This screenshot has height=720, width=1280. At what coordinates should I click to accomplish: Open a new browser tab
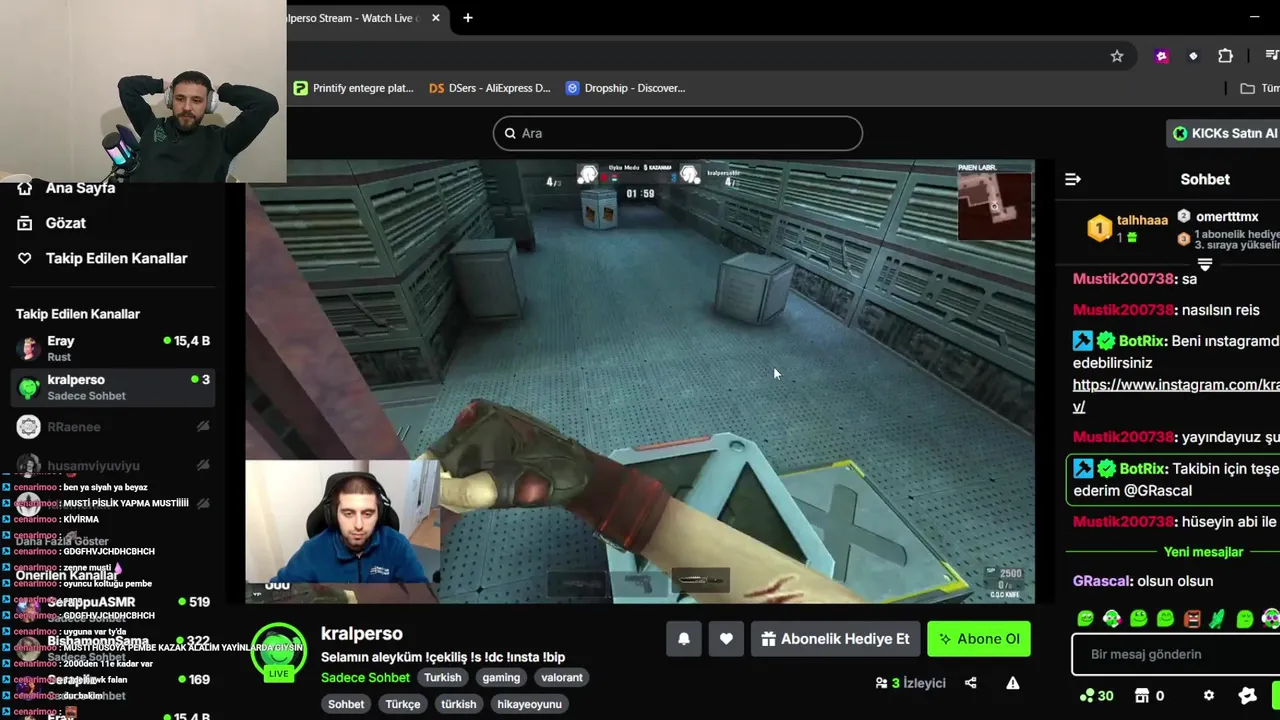click(x=467, y=18)
